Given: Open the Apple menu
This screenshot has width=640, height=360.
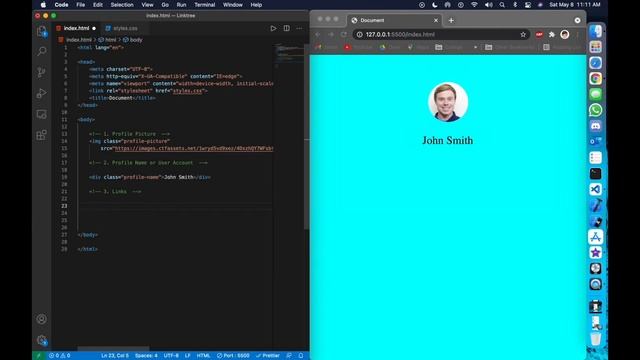Looking at the screenshot, I should [x=43, y=5].
